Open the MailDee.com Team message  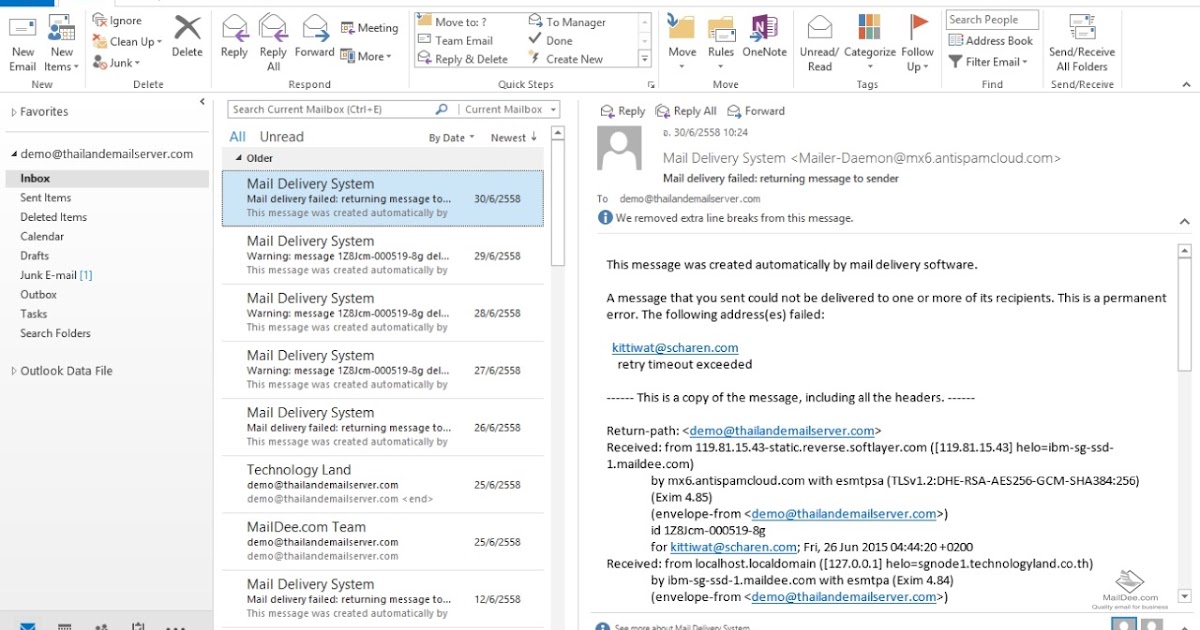tap(383, 541)
